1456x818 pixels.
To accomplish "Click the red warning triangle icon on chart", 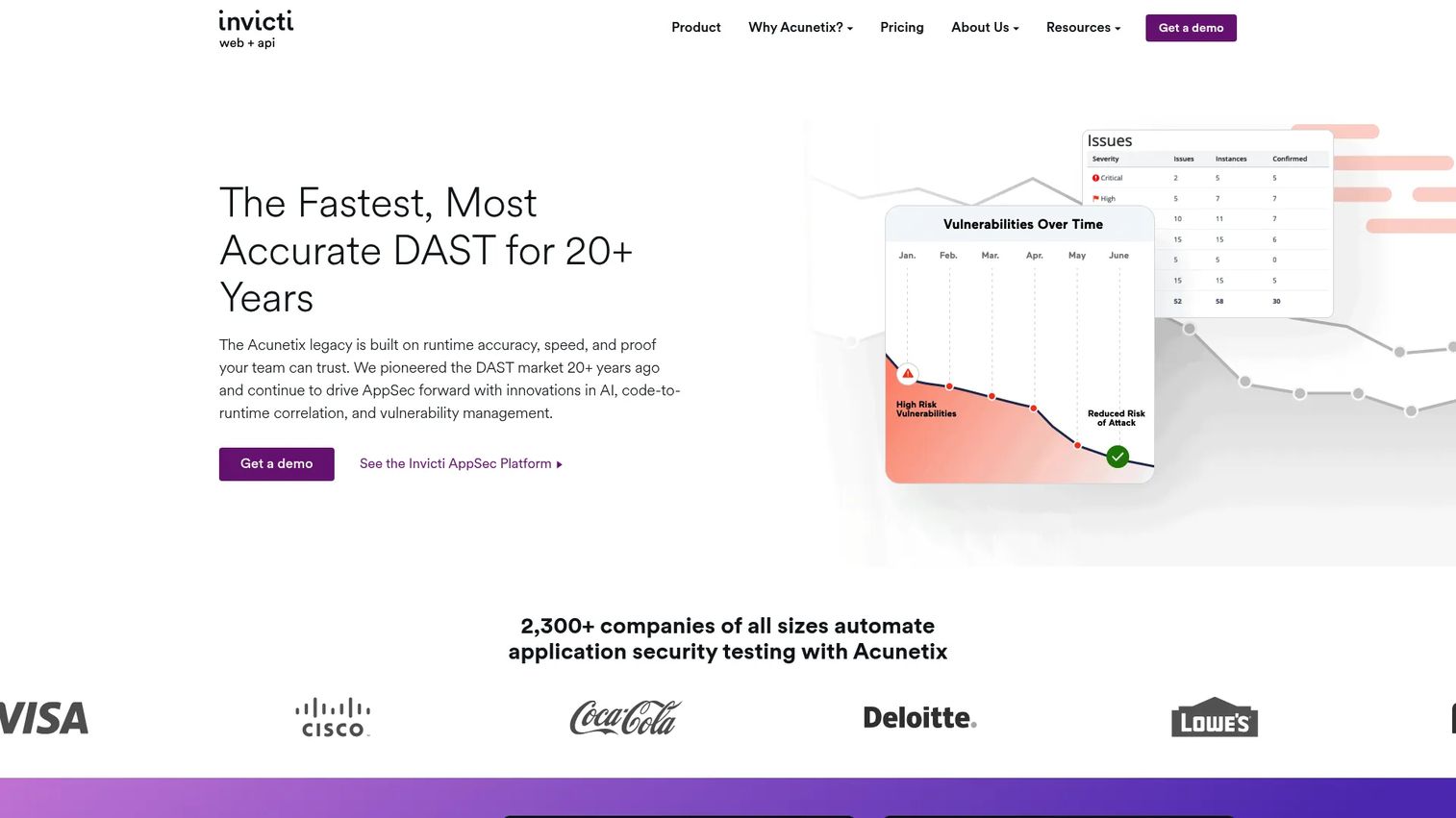I will pyautogui.click(x=907, y=374).
